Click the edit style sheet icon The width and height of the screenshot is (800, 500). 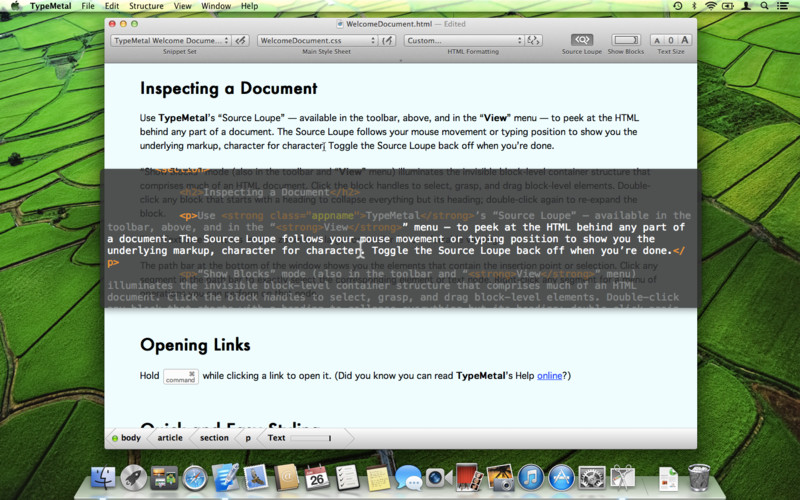click(388, 40)
